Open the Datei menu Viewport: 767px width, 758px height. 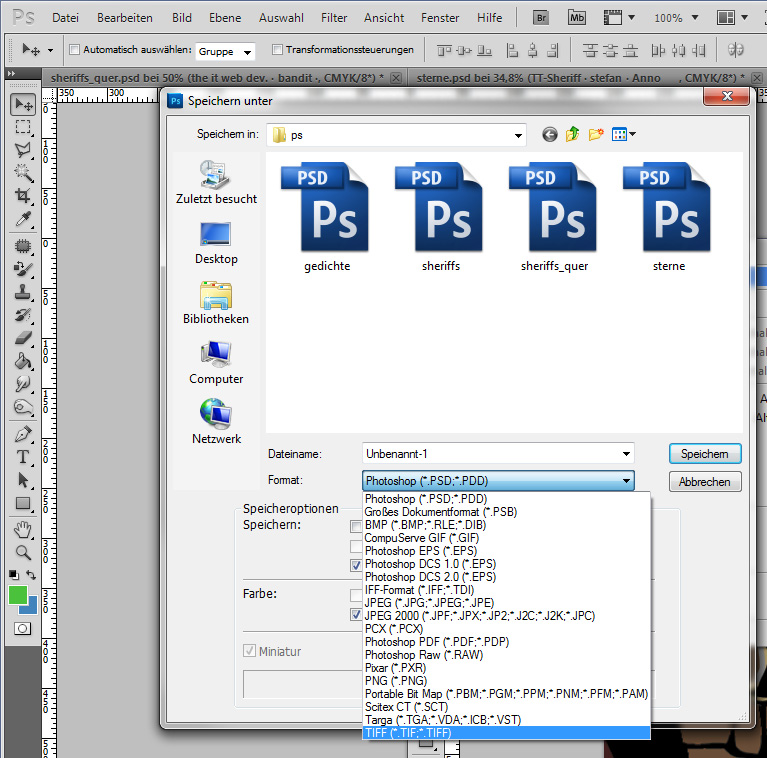point(65,18)
